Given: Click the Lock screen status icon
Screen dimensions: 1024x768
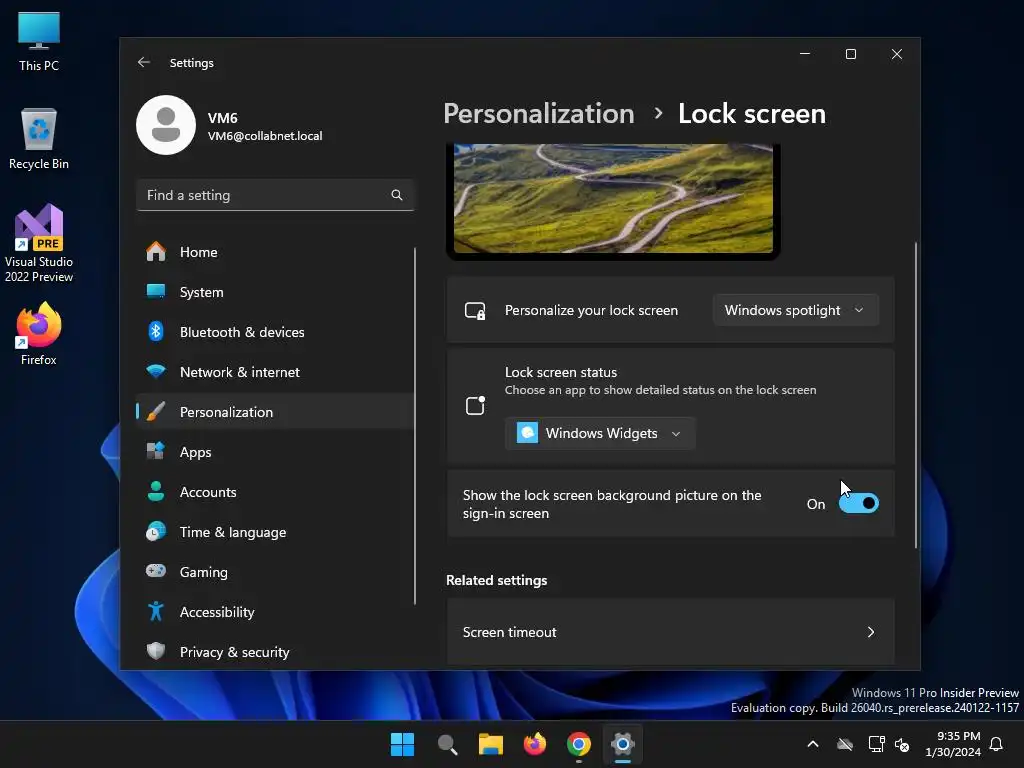Looking at the screenshot, I should coord(475,405).
